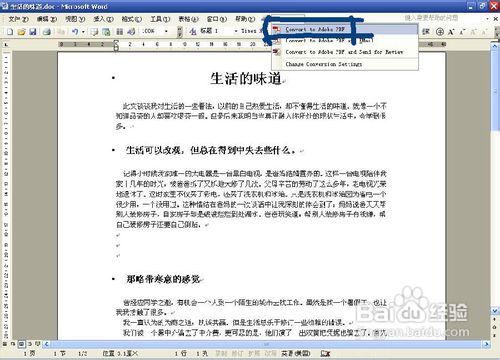Click the Insert Excel worksheet icon
The height and width of the screenshot is (360, 500).
106,32
